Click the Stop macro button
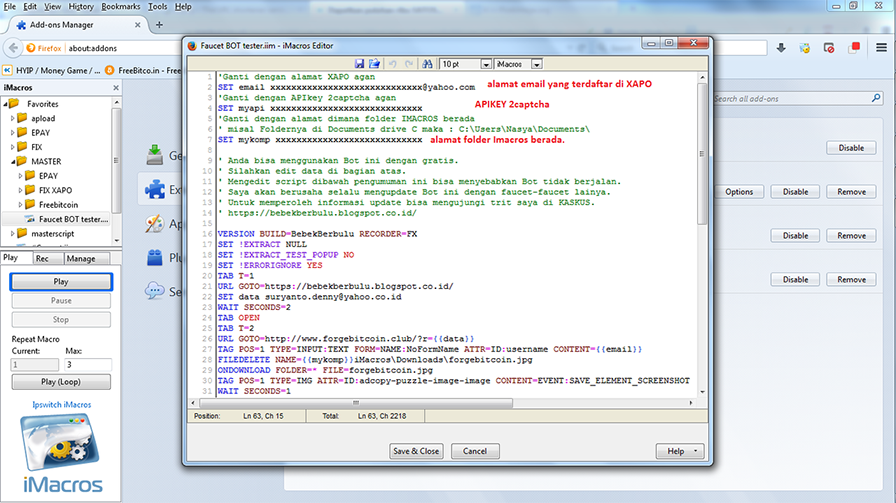896x503 pixels. tap(61, 320)
